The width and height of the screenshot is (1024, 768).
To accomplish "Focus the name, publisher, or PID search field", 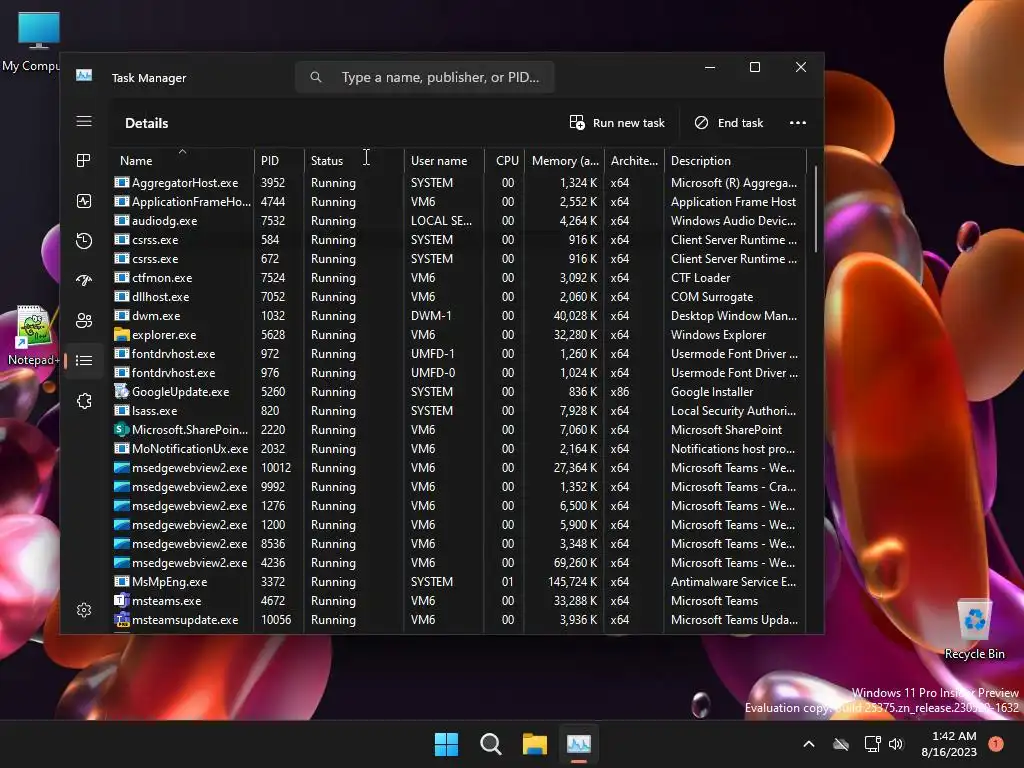I will tap(425, 77).
